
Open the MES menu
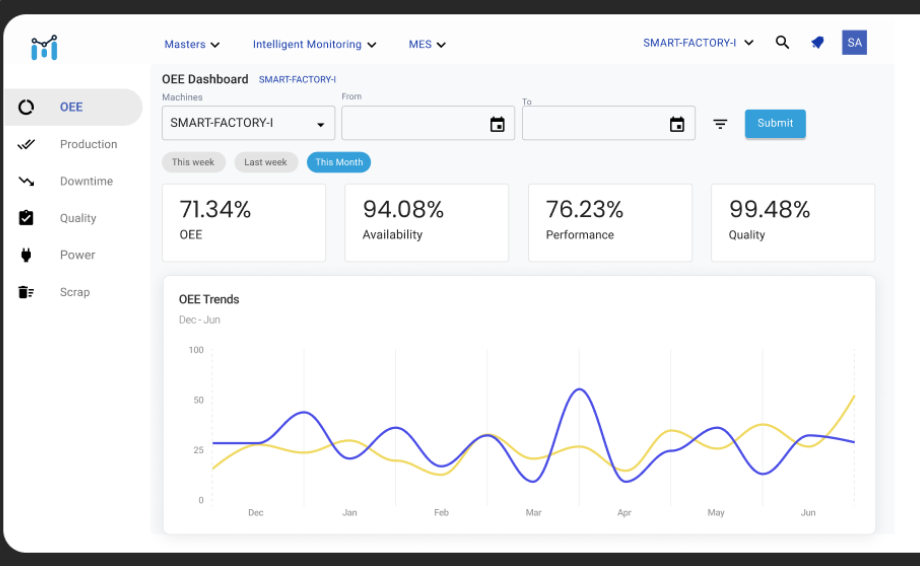click(427, 45)
